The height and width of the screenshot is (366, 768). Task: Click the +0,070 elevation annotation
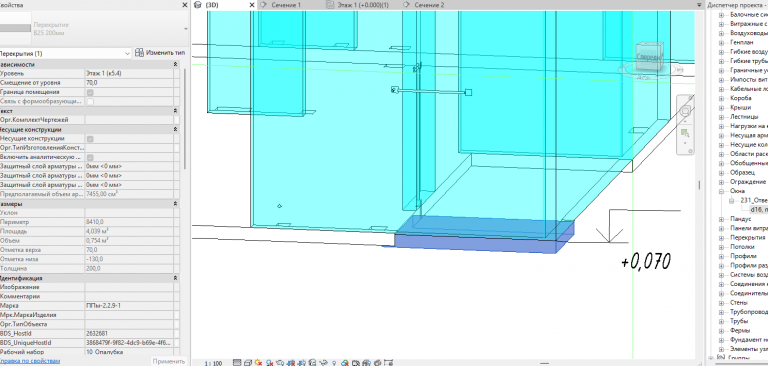(x=646, y=261)
